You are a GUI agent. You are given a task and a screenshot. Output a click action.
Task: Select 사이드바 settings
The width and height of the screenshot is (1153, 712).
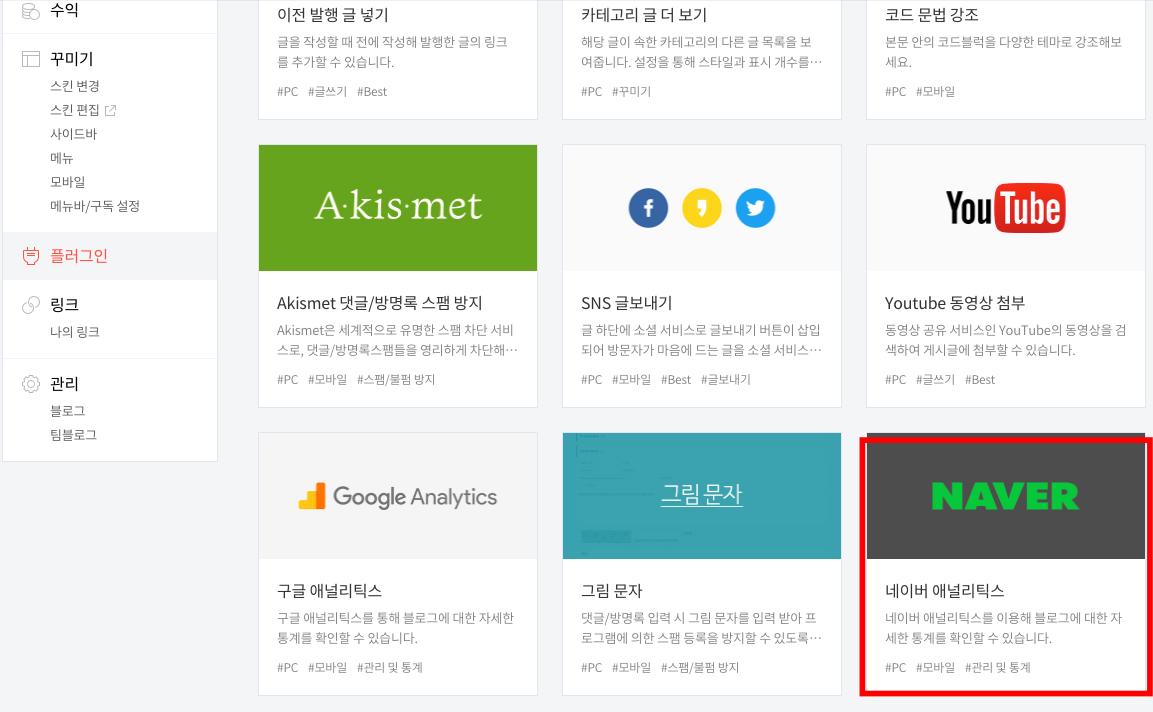[74, 134]
